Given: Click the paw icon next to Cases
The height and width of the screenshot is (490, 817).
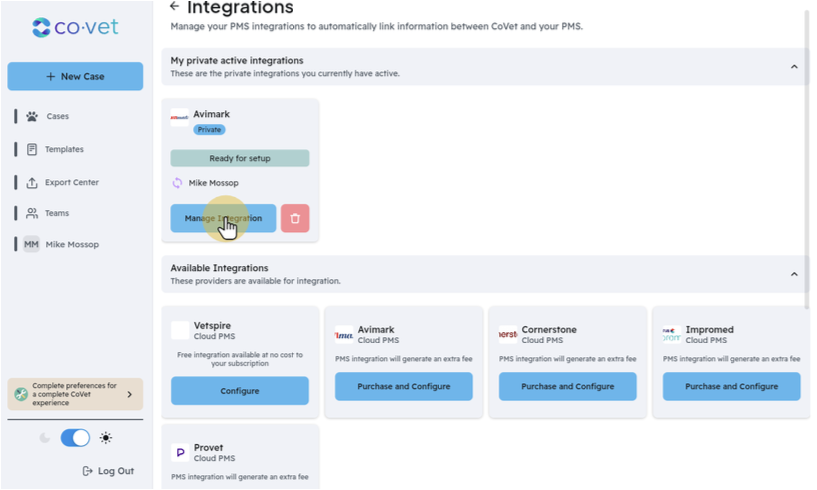Looking at the screenshot, I should pyautogui.click(x=32, y=116).
